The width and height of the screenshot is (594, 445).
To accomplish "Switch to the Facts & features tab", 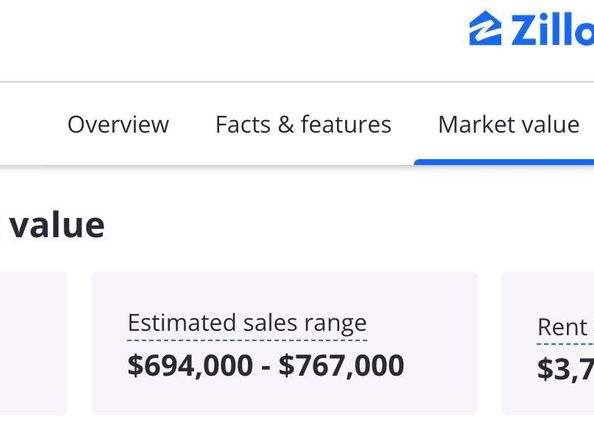I will tap(303, 124).
